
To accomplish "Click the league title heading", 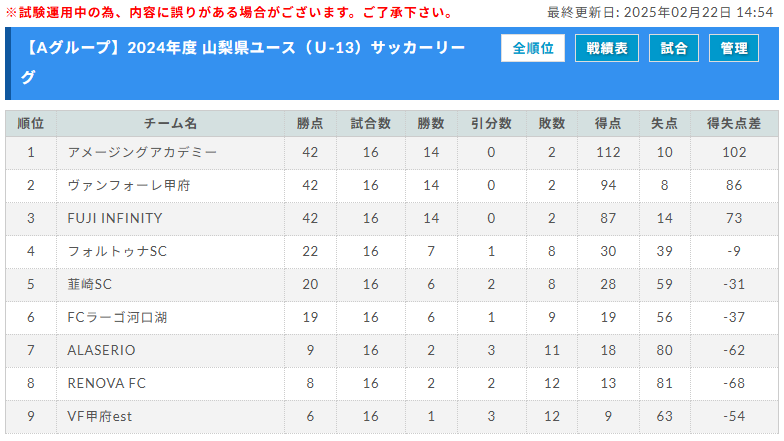I will click(243, 62).
